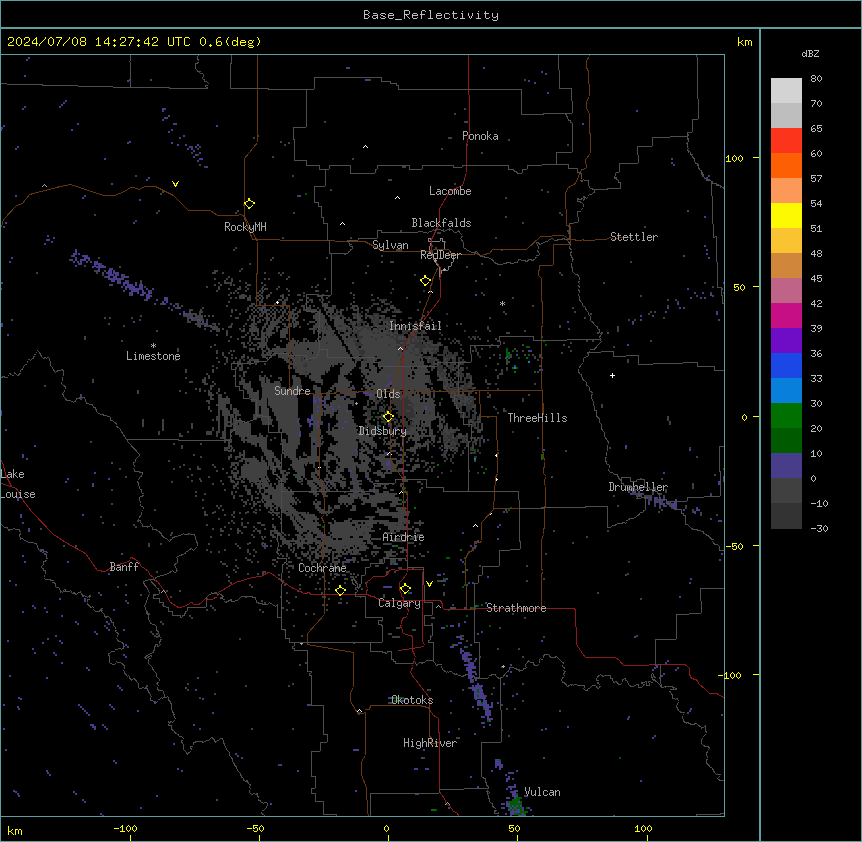Viewport: 862px width, 842px height.
Task: Click the bright green 30 dBZ legend swatch
Action: click(786, 416)
